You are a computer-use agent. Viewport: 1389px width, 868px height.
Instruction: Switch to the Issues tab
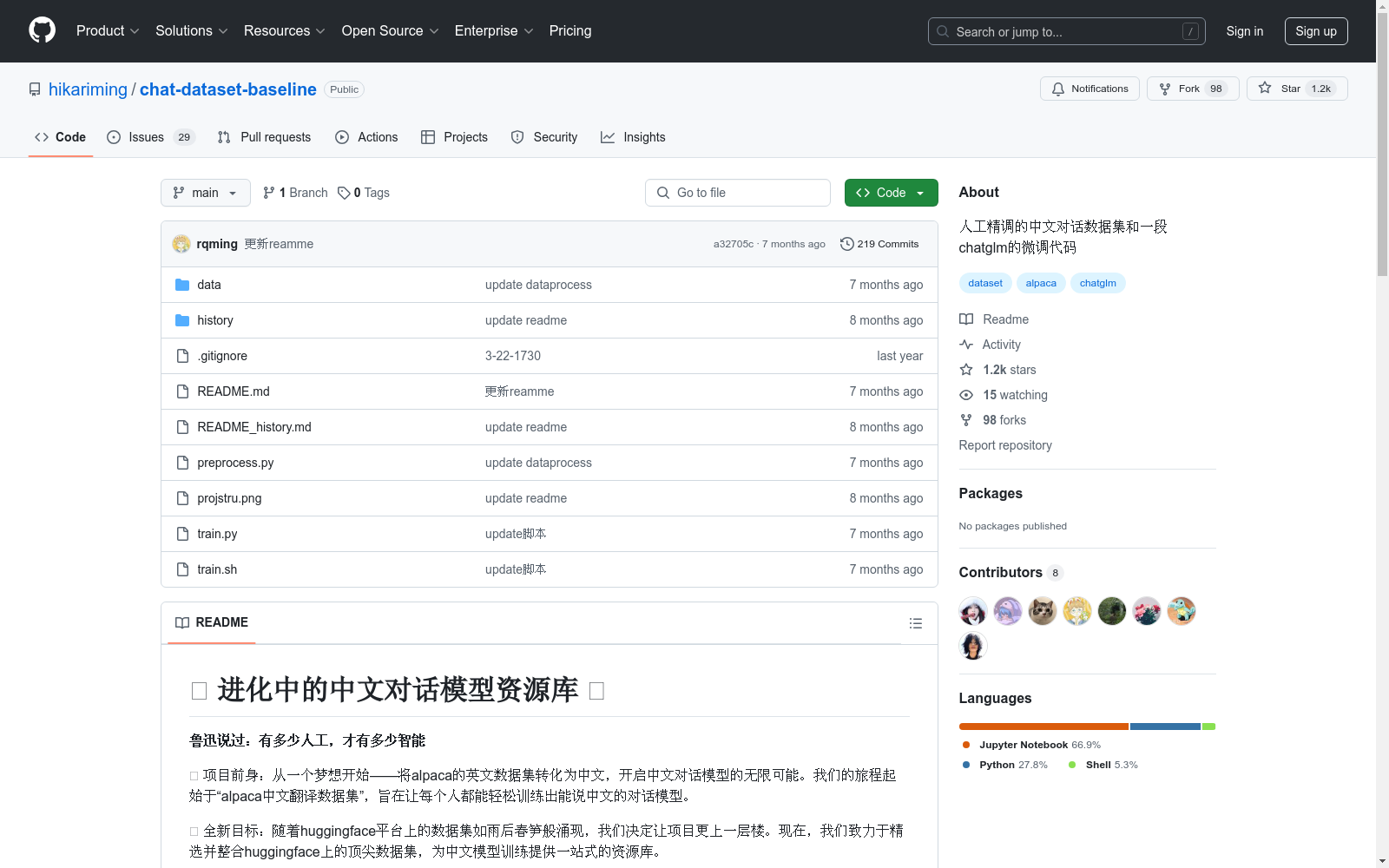tap(151, 137)
